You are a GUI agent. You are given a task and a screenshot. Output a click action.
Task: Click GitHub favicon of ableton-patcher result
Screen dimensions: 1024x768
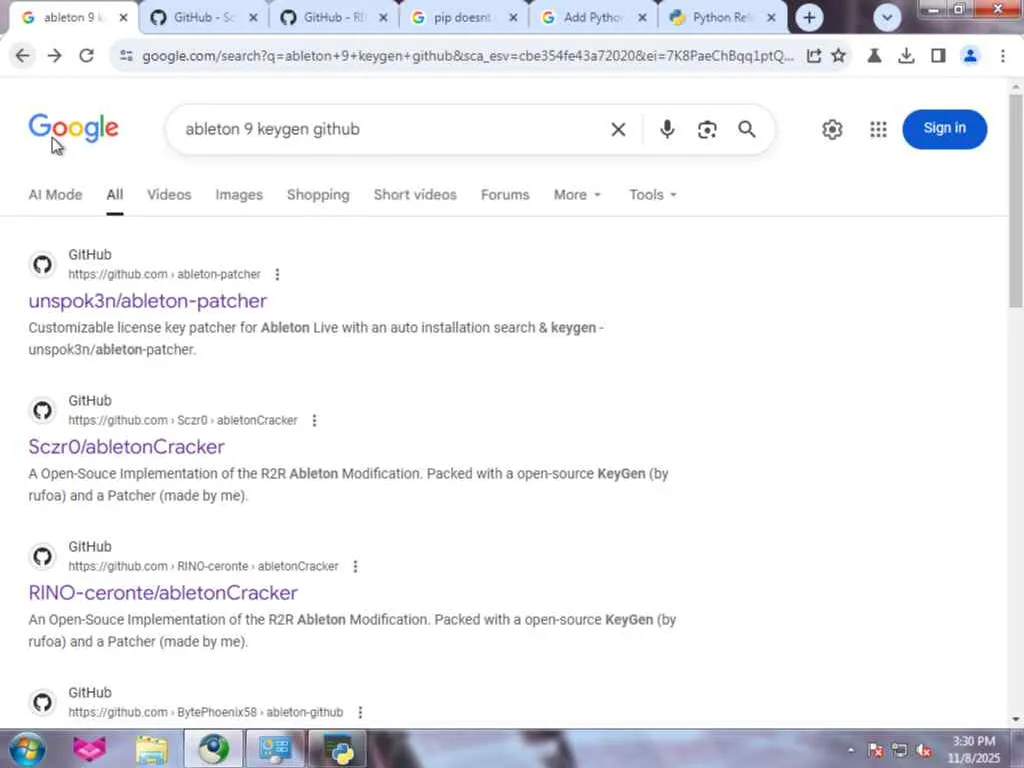42,264
